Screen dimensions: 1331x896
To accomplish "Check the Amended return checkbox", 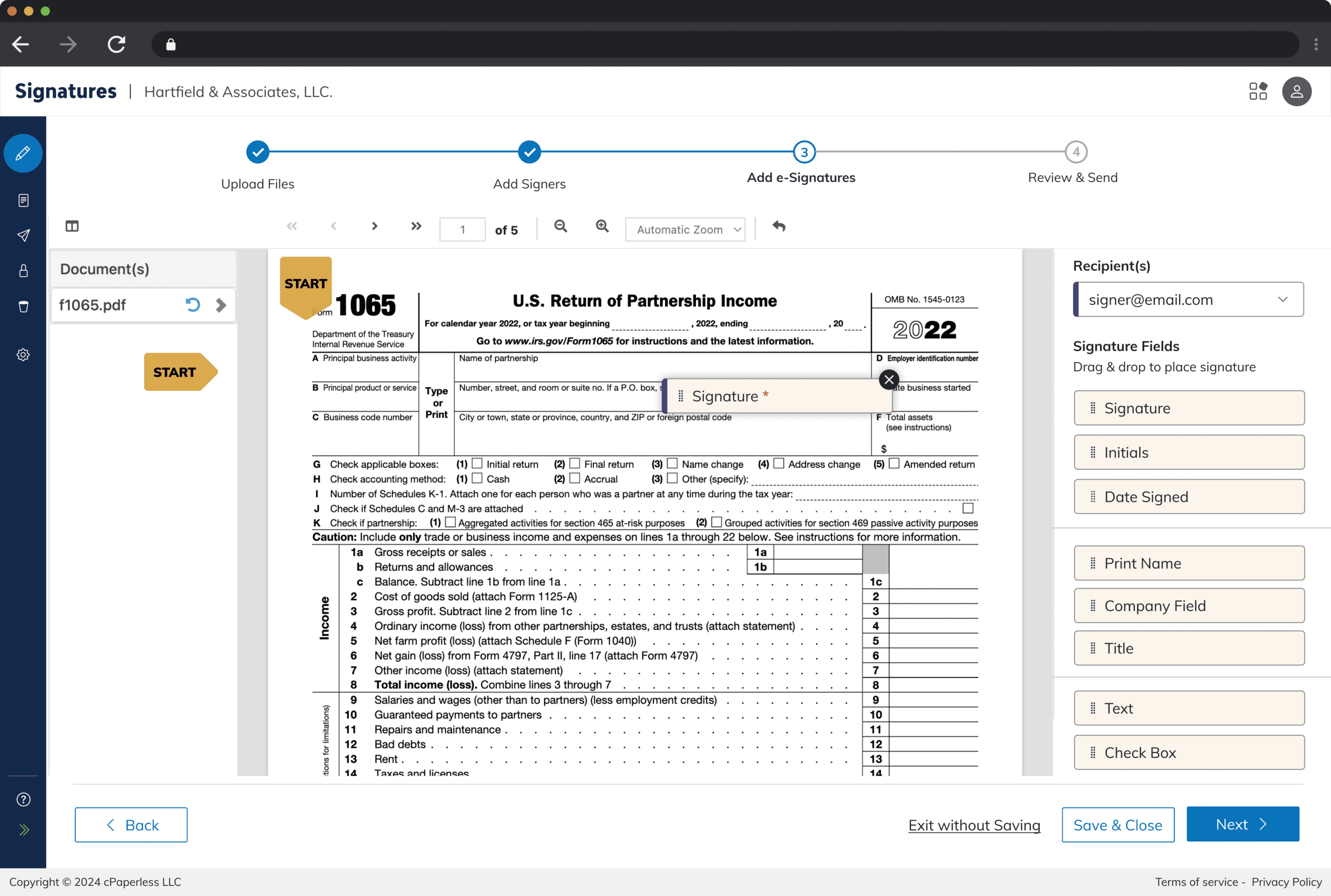I will tap(894, 464).
